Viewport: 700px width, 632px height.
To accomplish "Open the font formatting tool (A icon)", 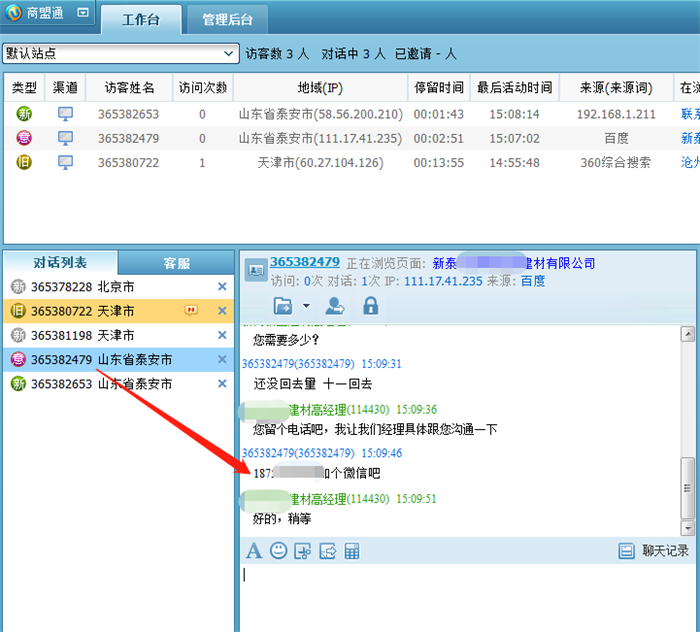I will click(254, 551).
